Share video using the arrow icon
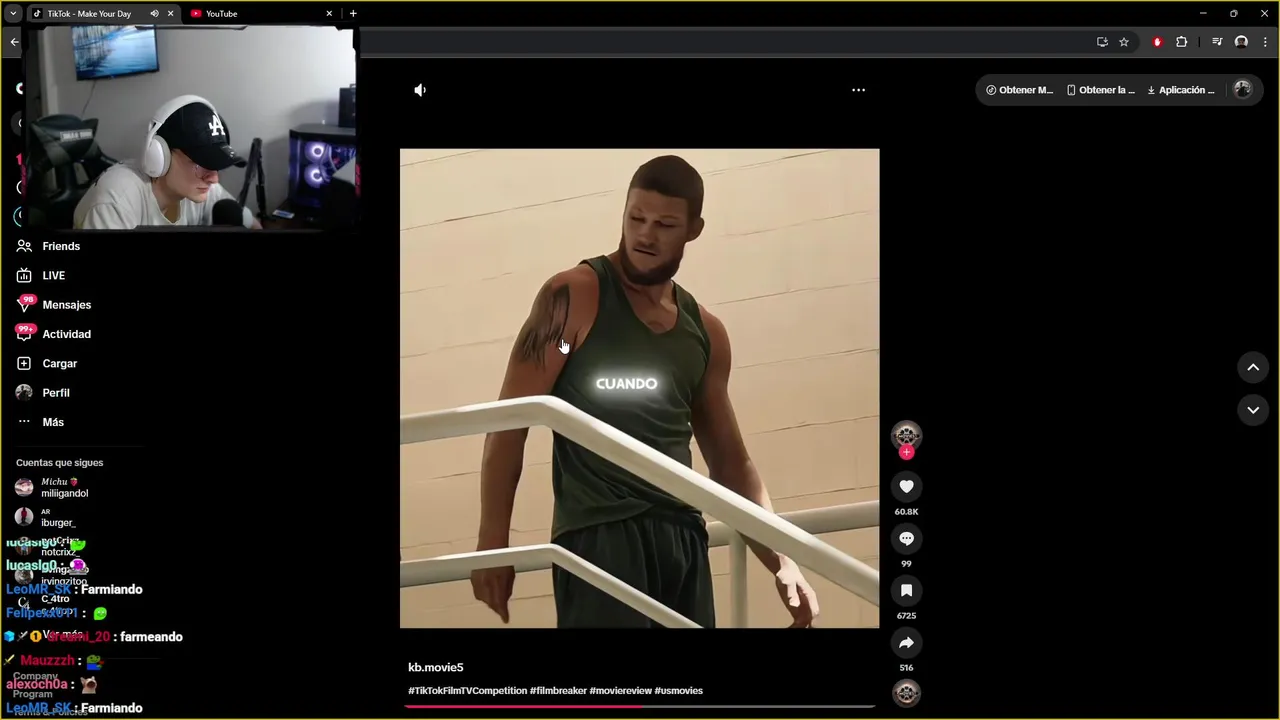The height and width of the screenshot is (720, 1280). (x=906, y=642)
